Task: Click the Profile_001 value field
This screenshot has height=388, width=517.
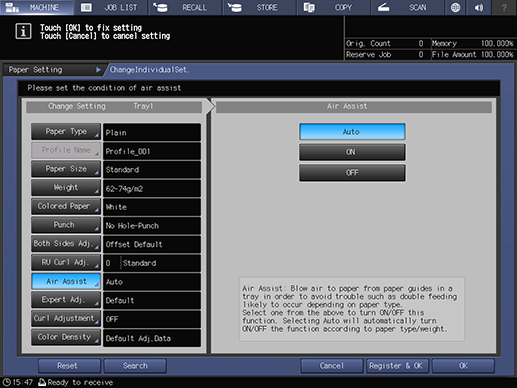Action: tap(152, 151)
